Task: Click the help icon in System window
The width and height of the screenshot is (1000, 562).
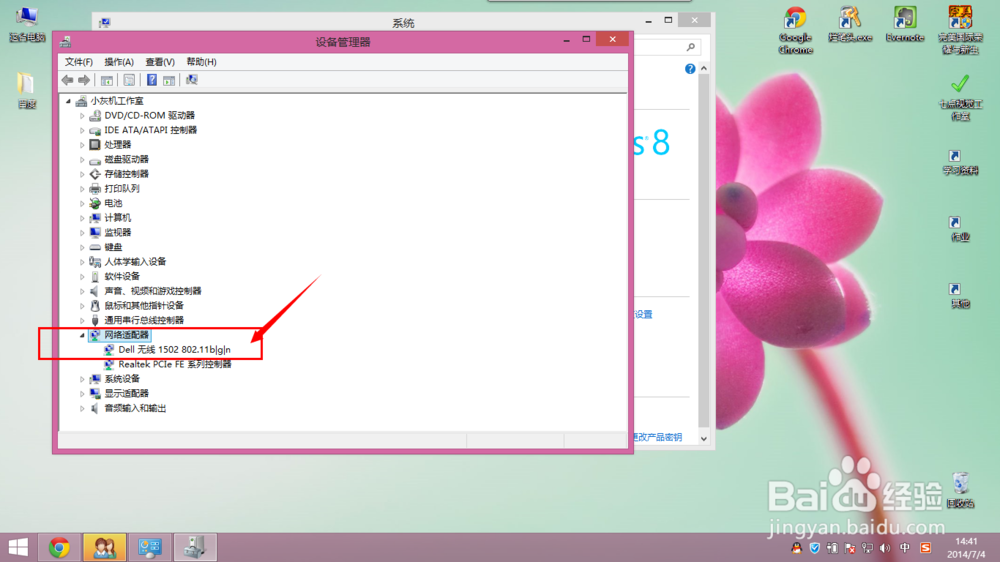Action: tap(690, 69)
